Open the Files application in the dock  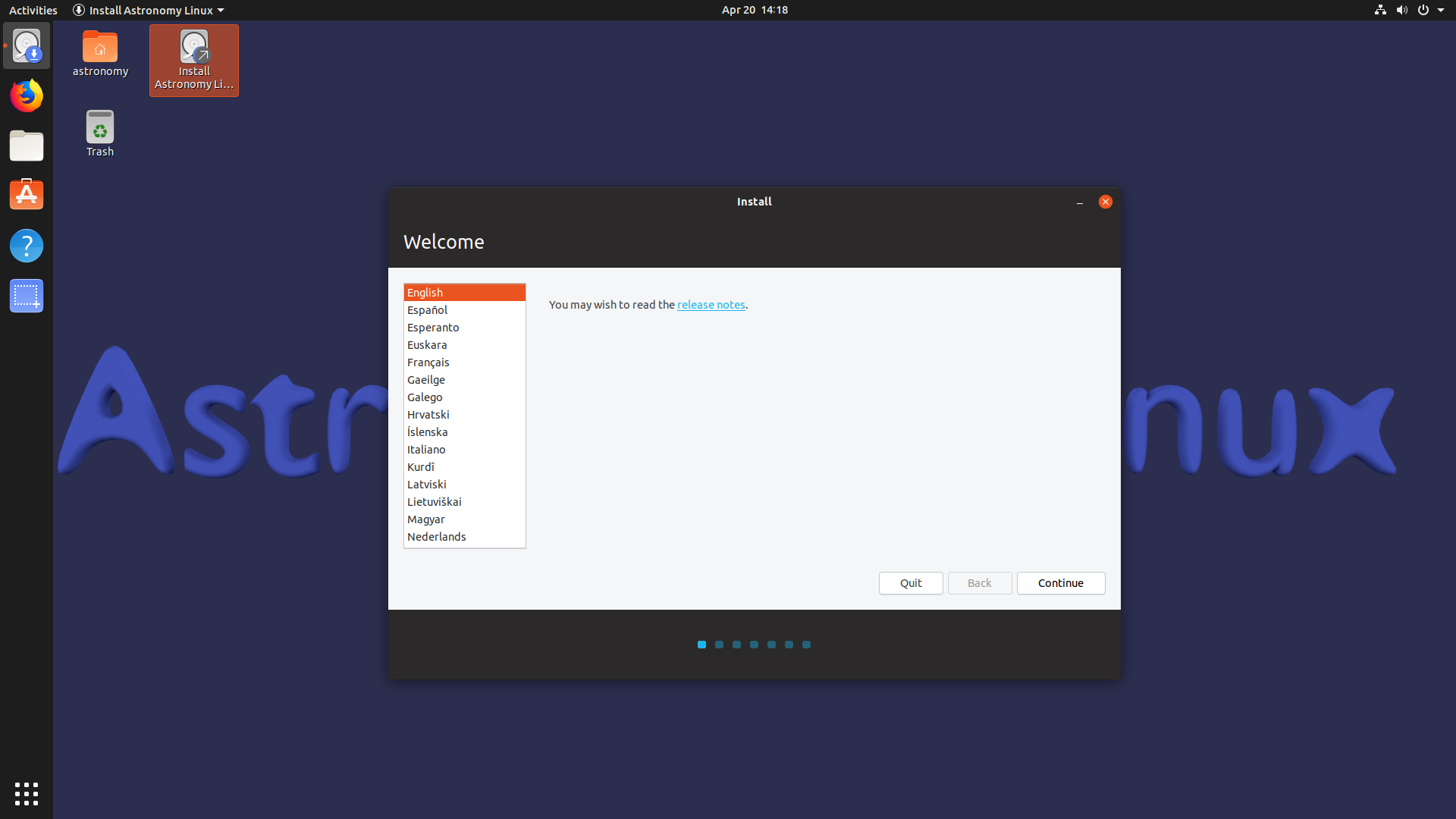pos(27,146)
